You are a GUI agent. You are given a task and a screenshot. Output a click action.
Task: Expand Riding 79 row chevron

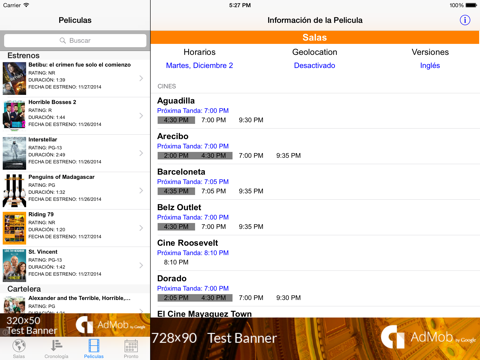[x=141, y=228]
